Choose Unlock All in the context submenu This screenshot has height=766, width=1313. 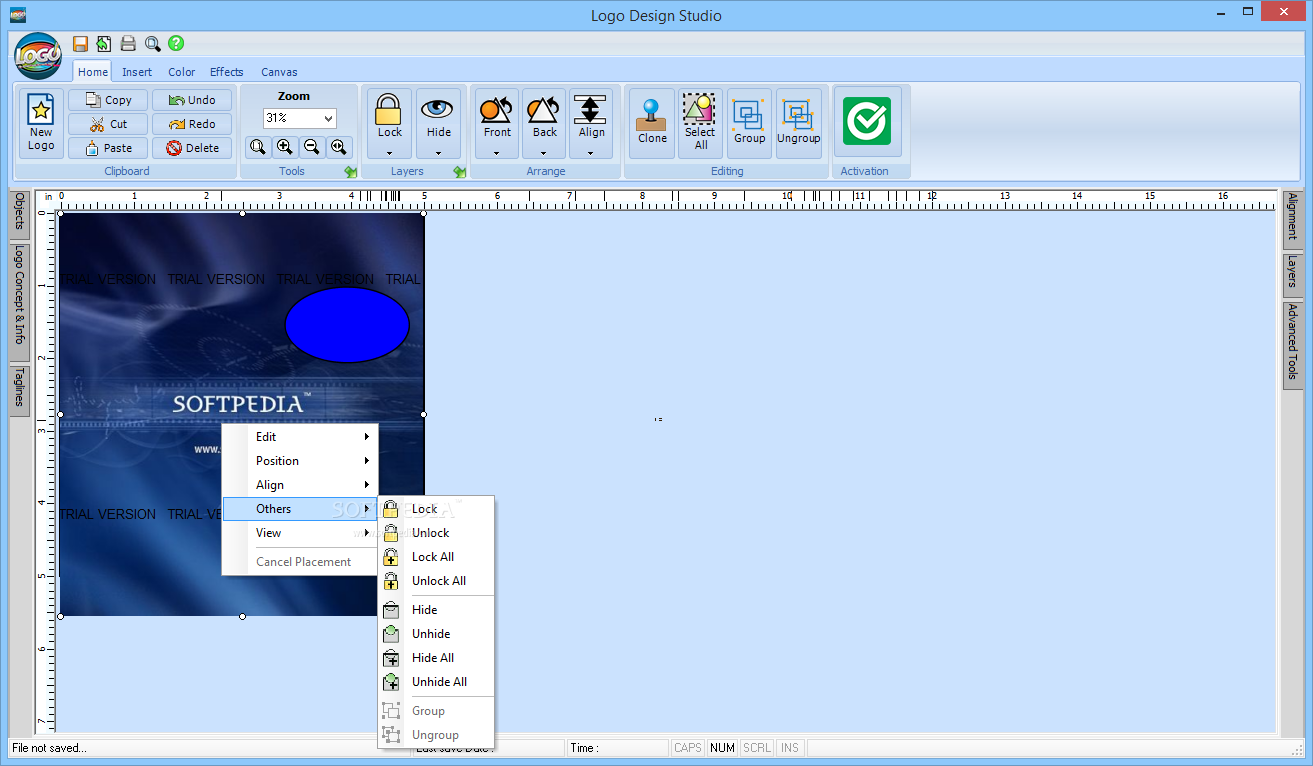click(x=435, y=581)
